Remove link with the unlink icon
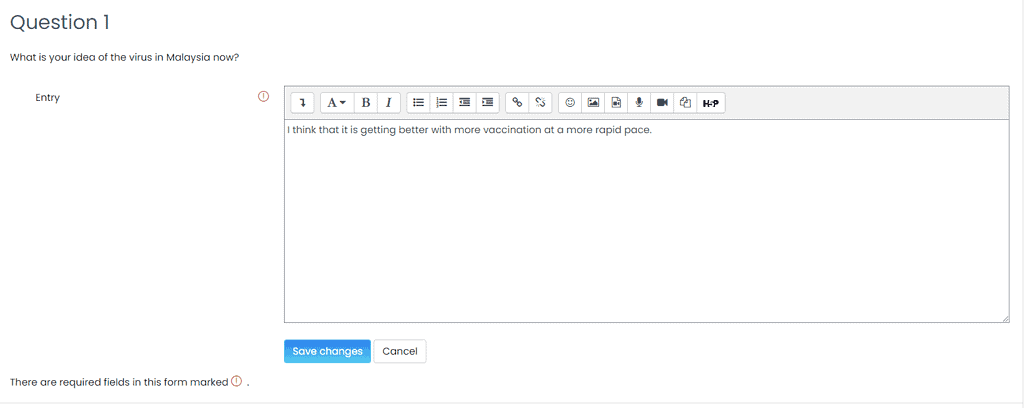This screenshot has width=1024, height=408. (540, 102)
